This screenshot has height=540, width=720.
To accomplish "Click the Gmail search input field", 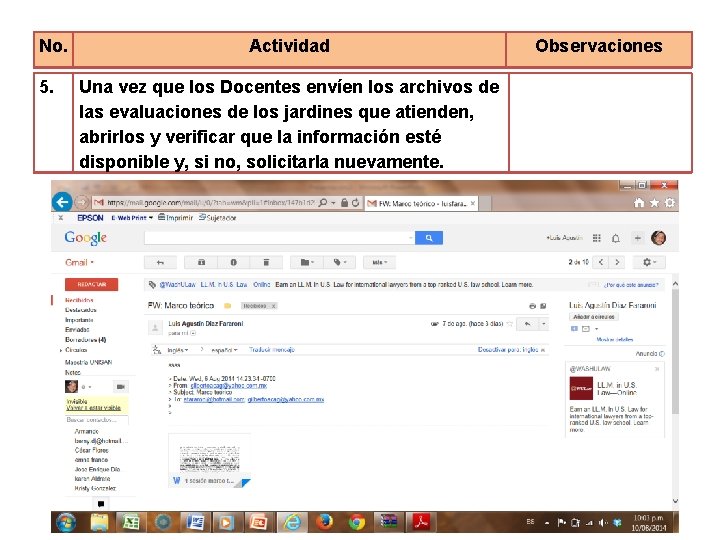I will [279, 238].
